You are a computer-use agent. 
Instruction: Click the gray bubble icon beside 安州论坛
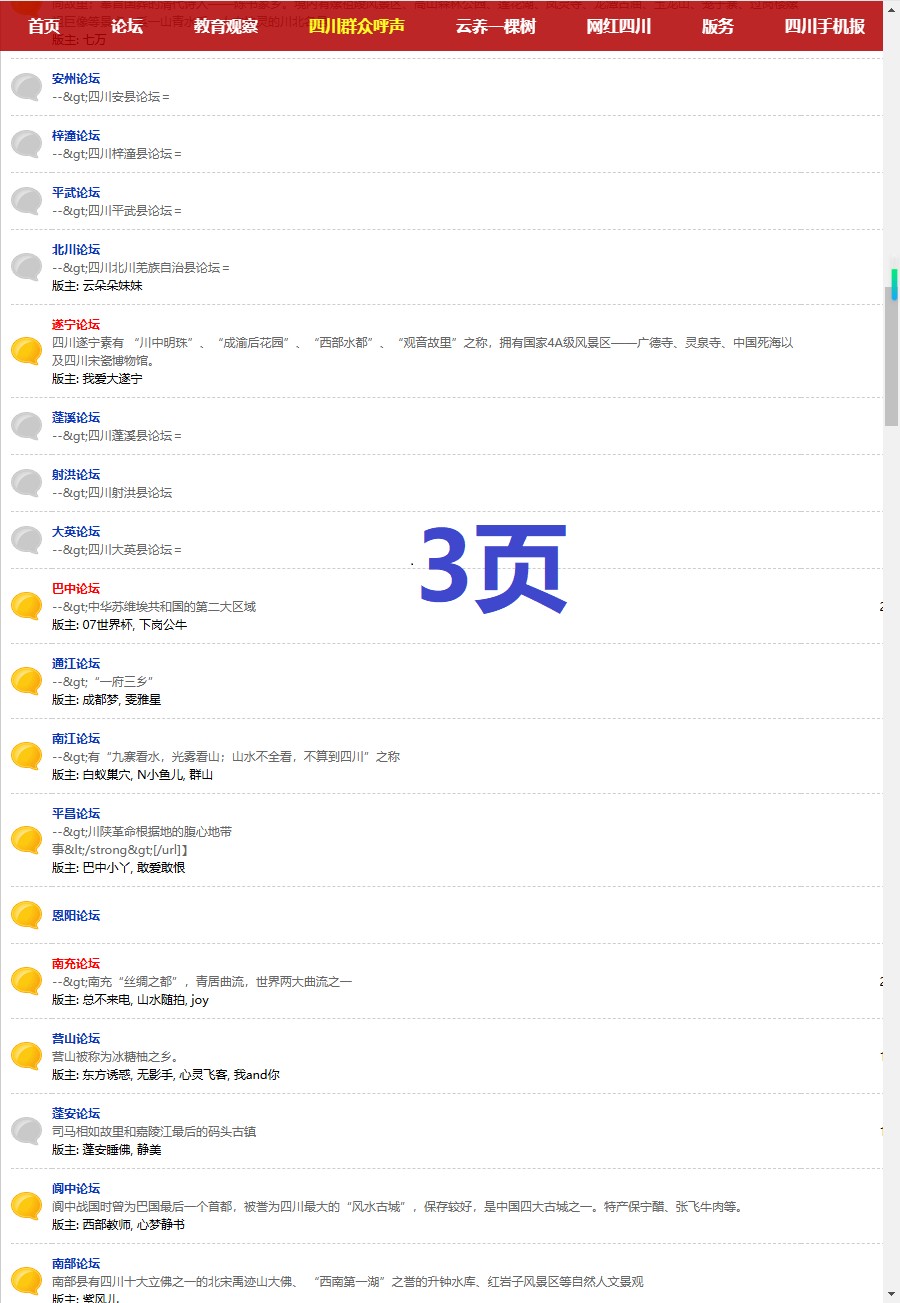pos(26,87)
